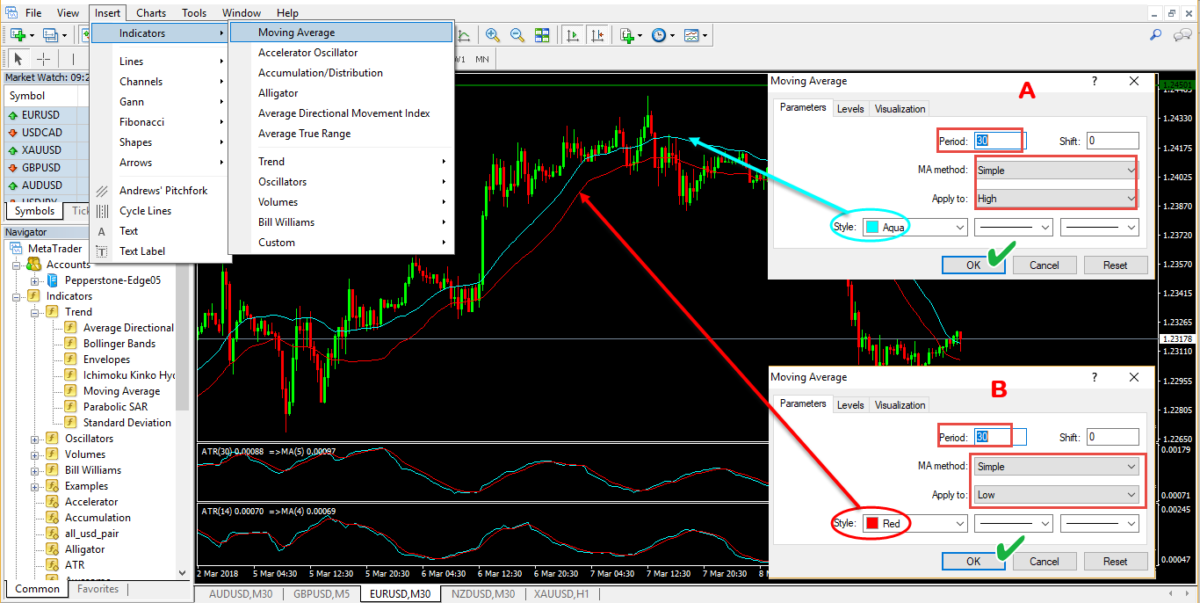Viewport: 1200px width, 603px height.
Task: Click the chart Periods clock icon
Action: (660, 34)
